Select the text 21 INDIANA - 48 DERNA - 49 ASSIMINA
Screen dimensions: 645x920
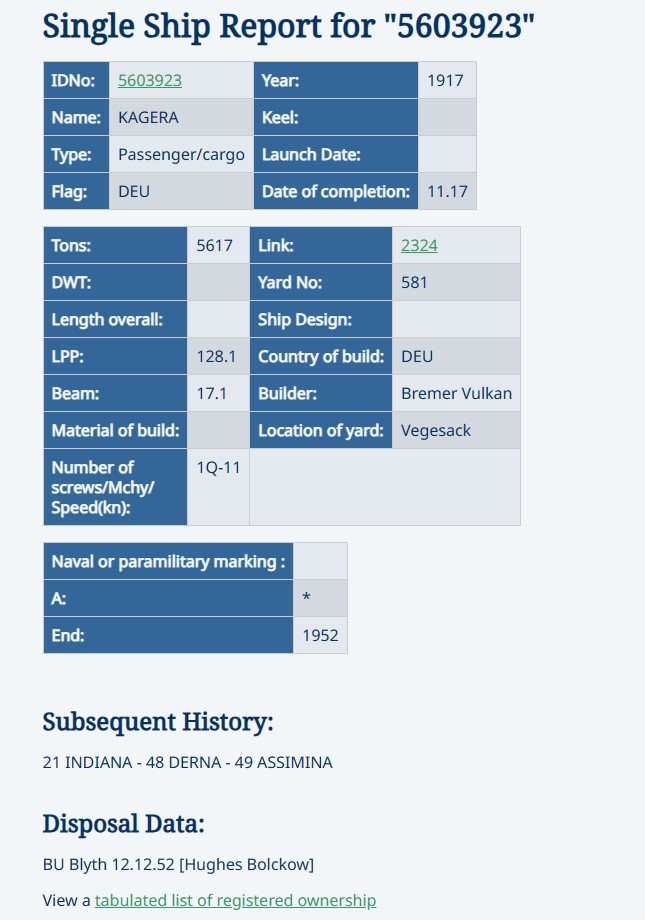point(187,762)
